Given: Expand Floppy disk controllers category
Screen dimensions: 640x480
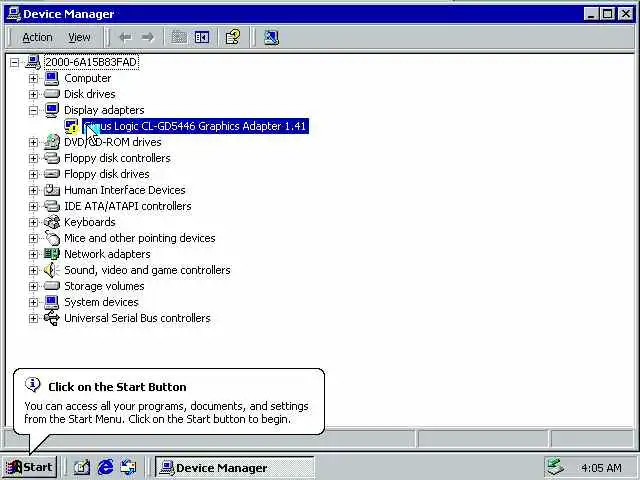Looking at the screenshot, I should 33,158.
